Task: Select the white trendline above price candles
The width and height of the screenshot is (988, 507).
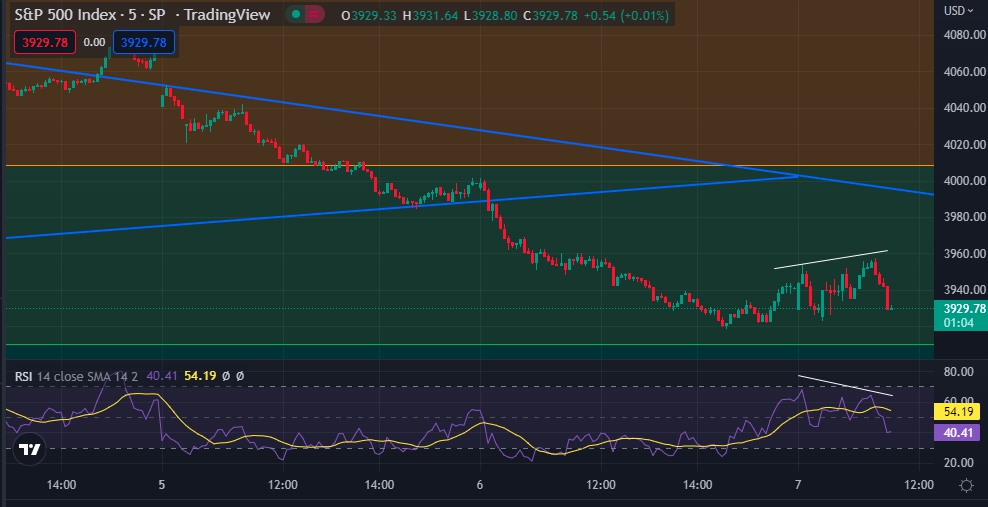Action: 830,259
